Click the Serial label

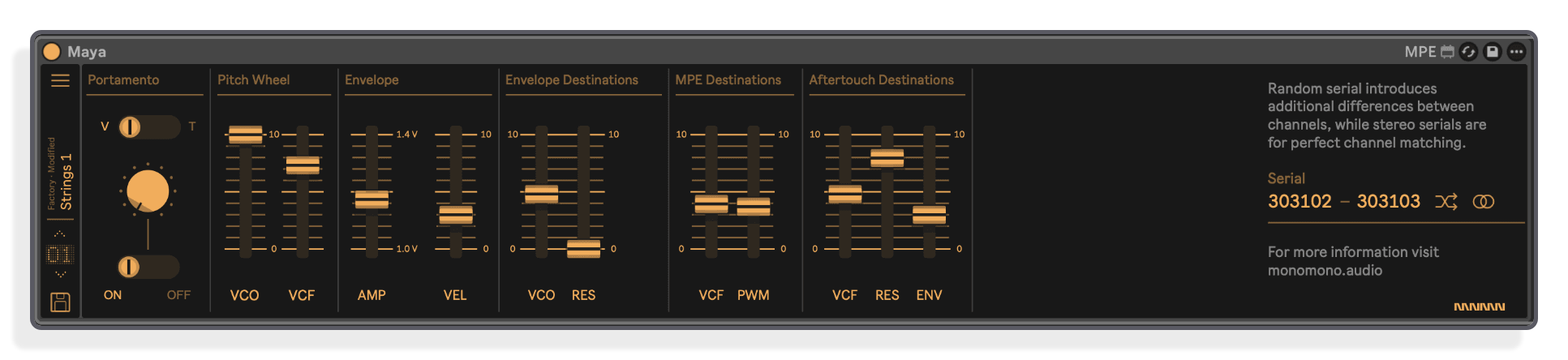click(x=1287, y=178)
